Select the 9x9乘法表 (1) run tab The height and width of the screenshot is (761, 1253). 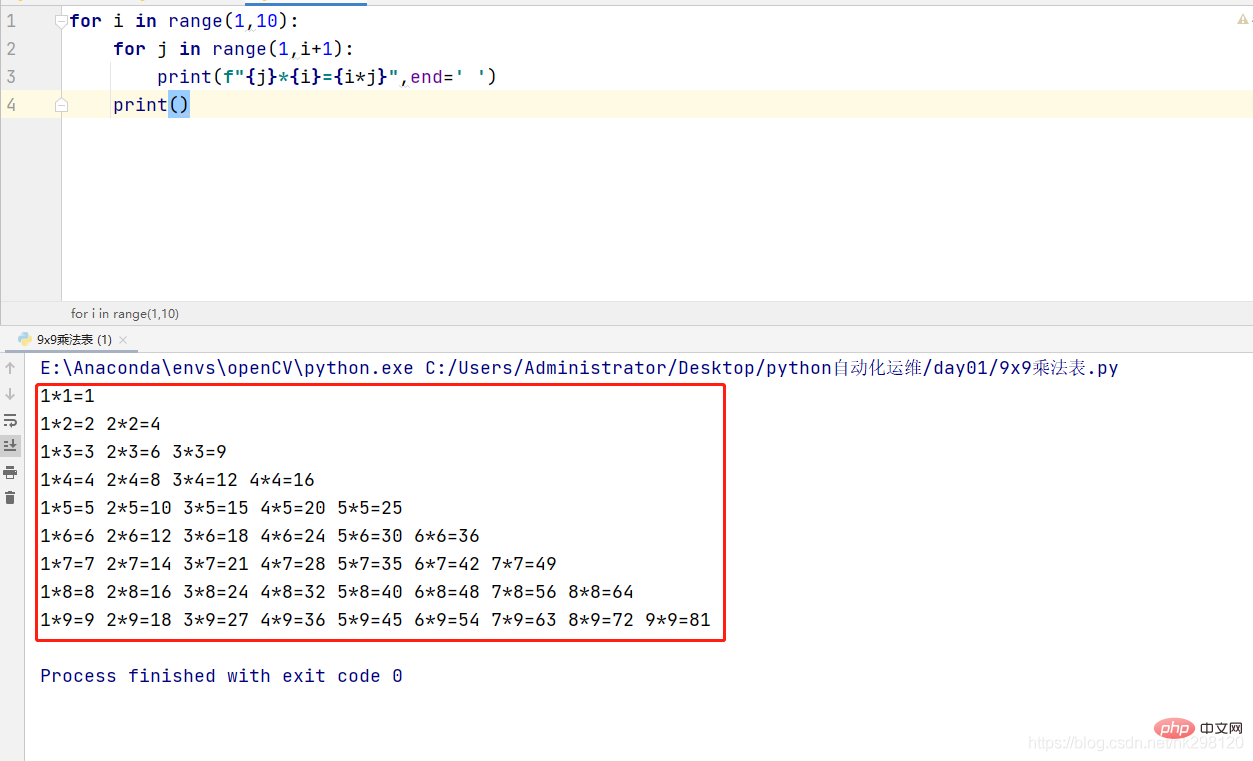tap(73, 340)
